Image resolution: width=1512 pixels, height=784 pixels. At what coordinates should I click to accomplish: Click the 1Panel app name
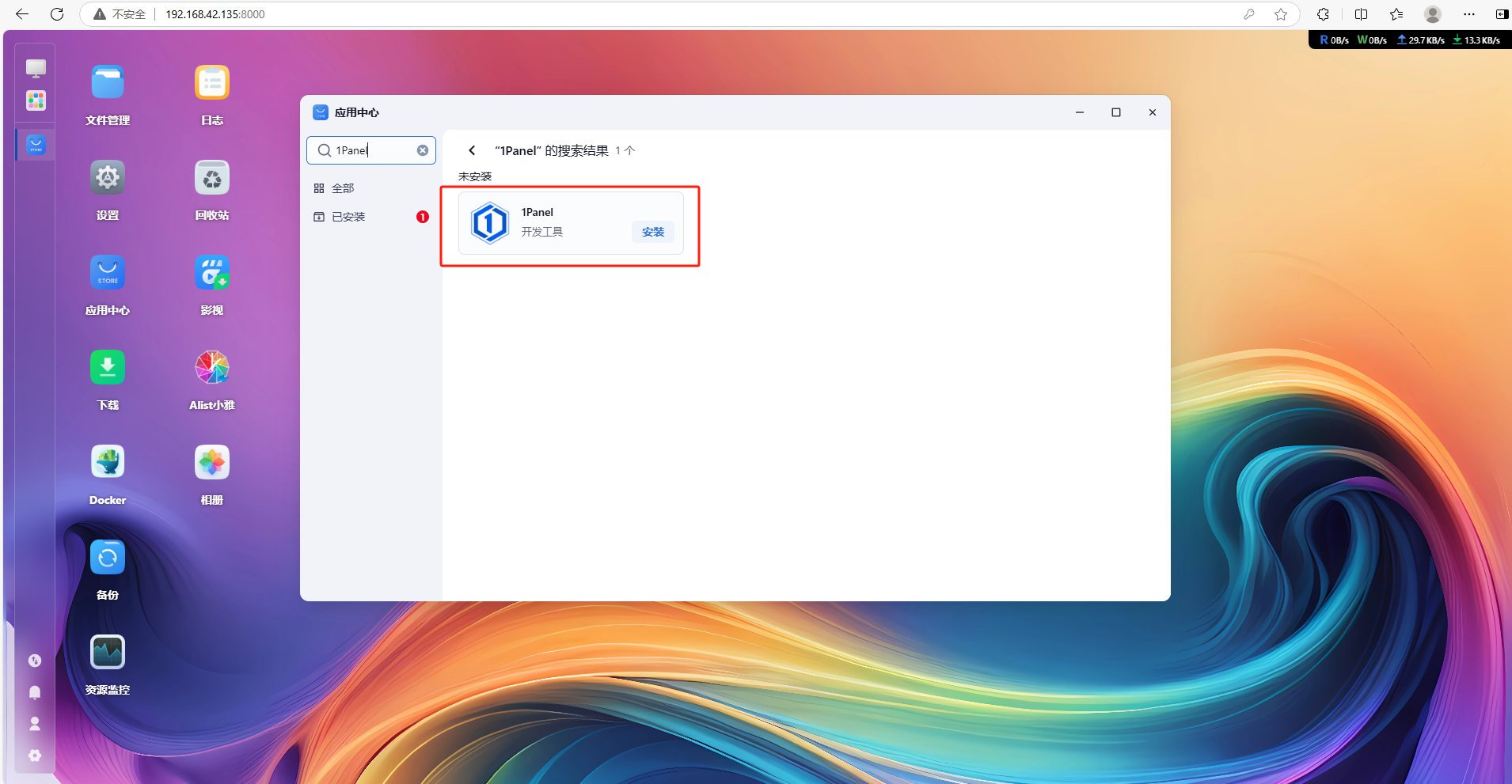[x=538, y=212]
